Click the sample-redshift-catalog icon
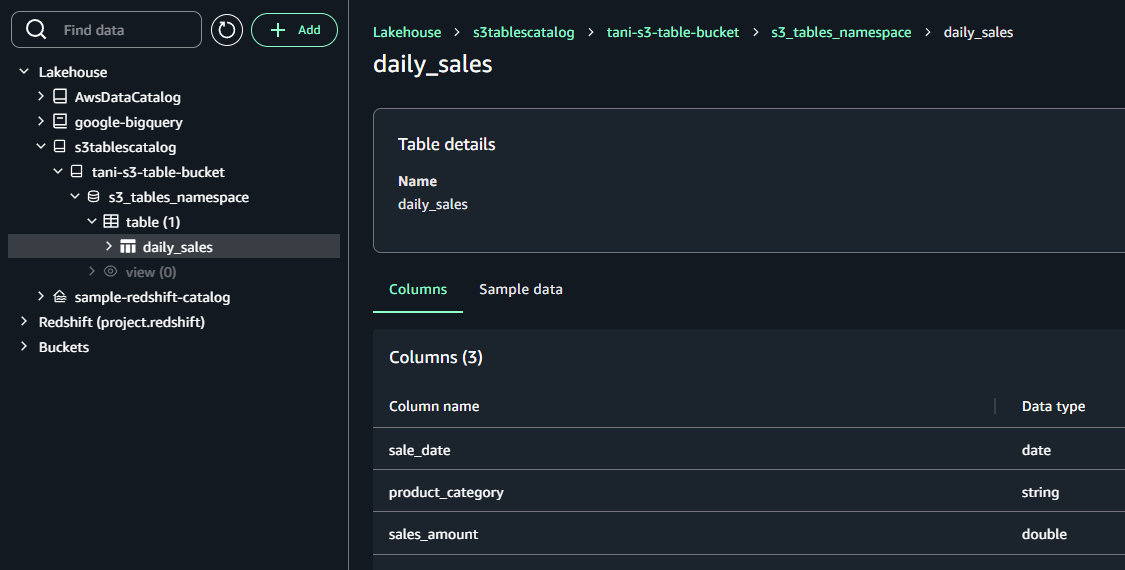 click(60, 297)
